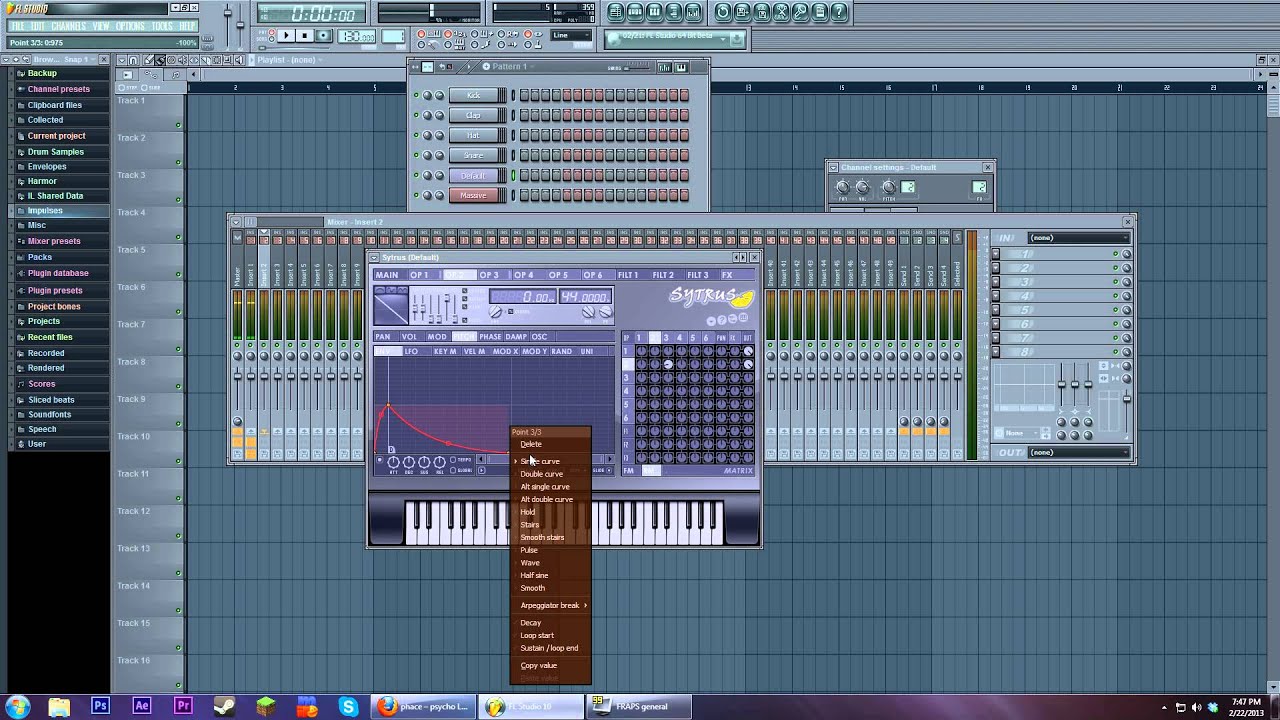The width and height of the screenshot is (1280, 720).
Task: Enable TEMPO option in Sytrus envelope
Action: (x=453, y=460)
